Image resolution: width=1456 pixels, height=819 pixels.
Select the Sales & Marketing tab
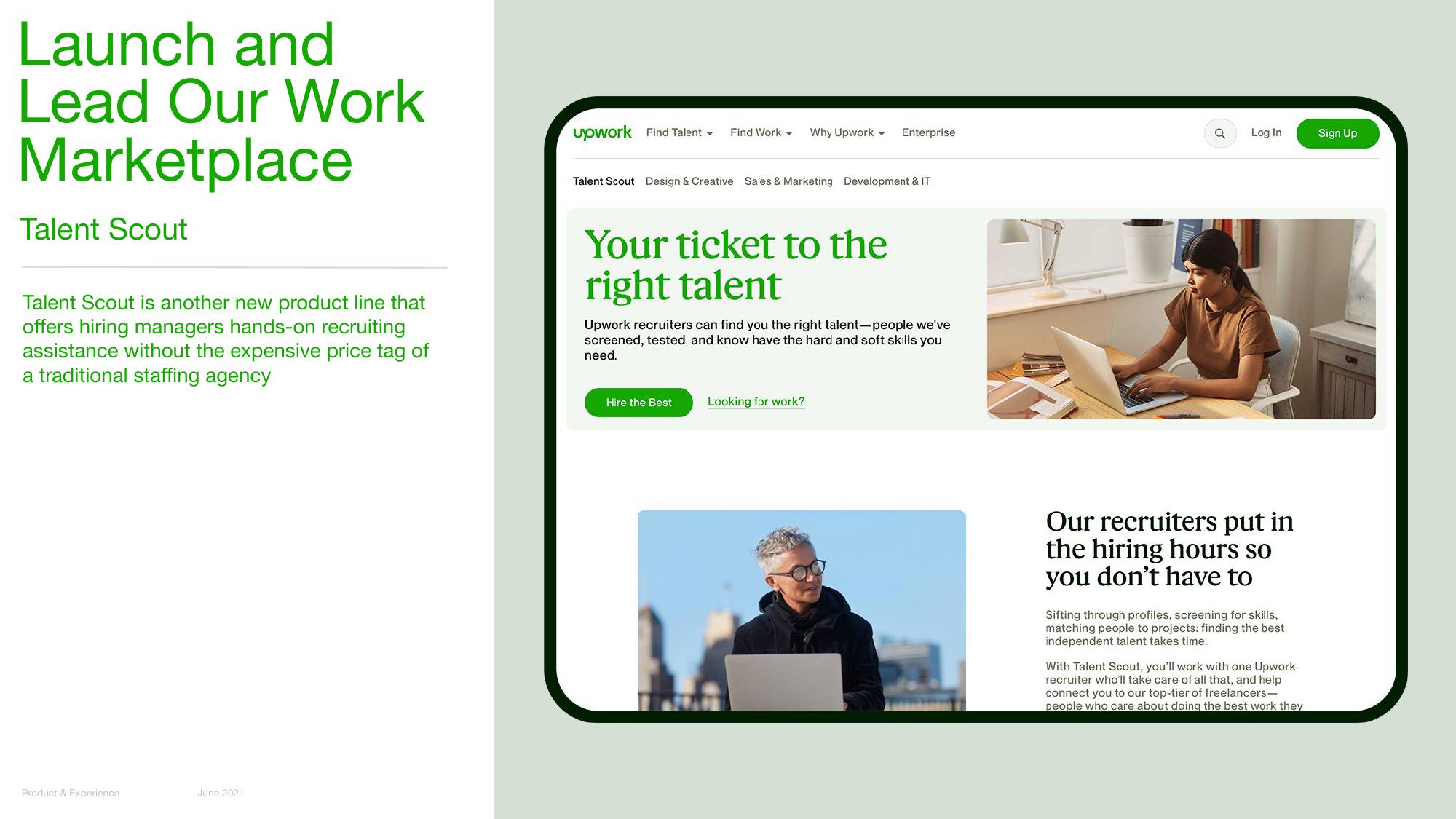point(788,181)
